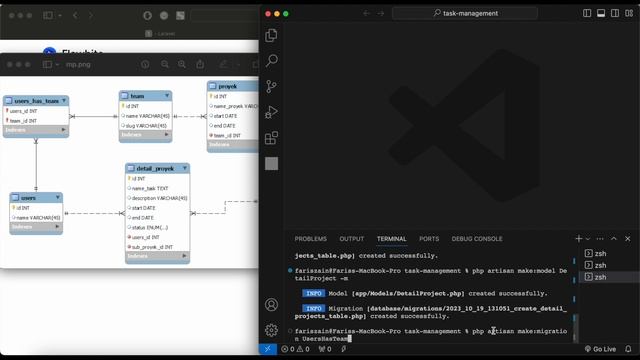Click the team table header dropdown arrow
The image size is (640, 360).
167,96
